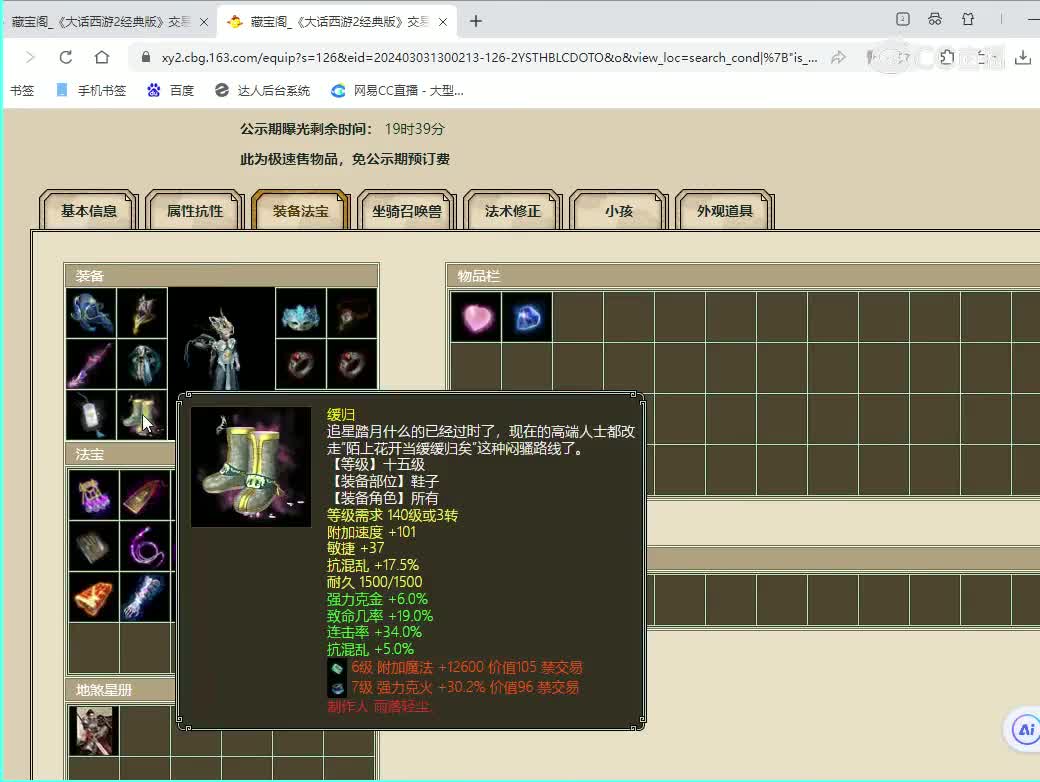Select the yellow boots 缓归 icon

click(143, 415)
